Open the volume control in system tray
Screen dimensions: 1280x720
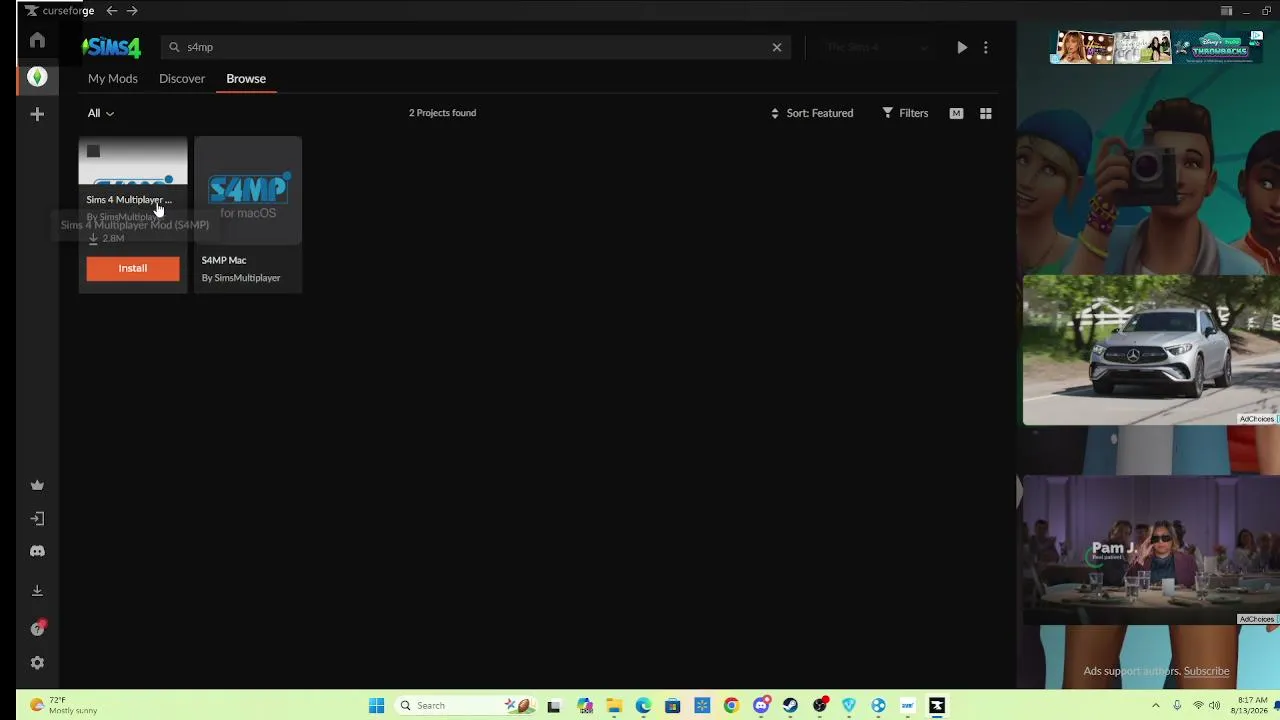(x=1215, y=706)
